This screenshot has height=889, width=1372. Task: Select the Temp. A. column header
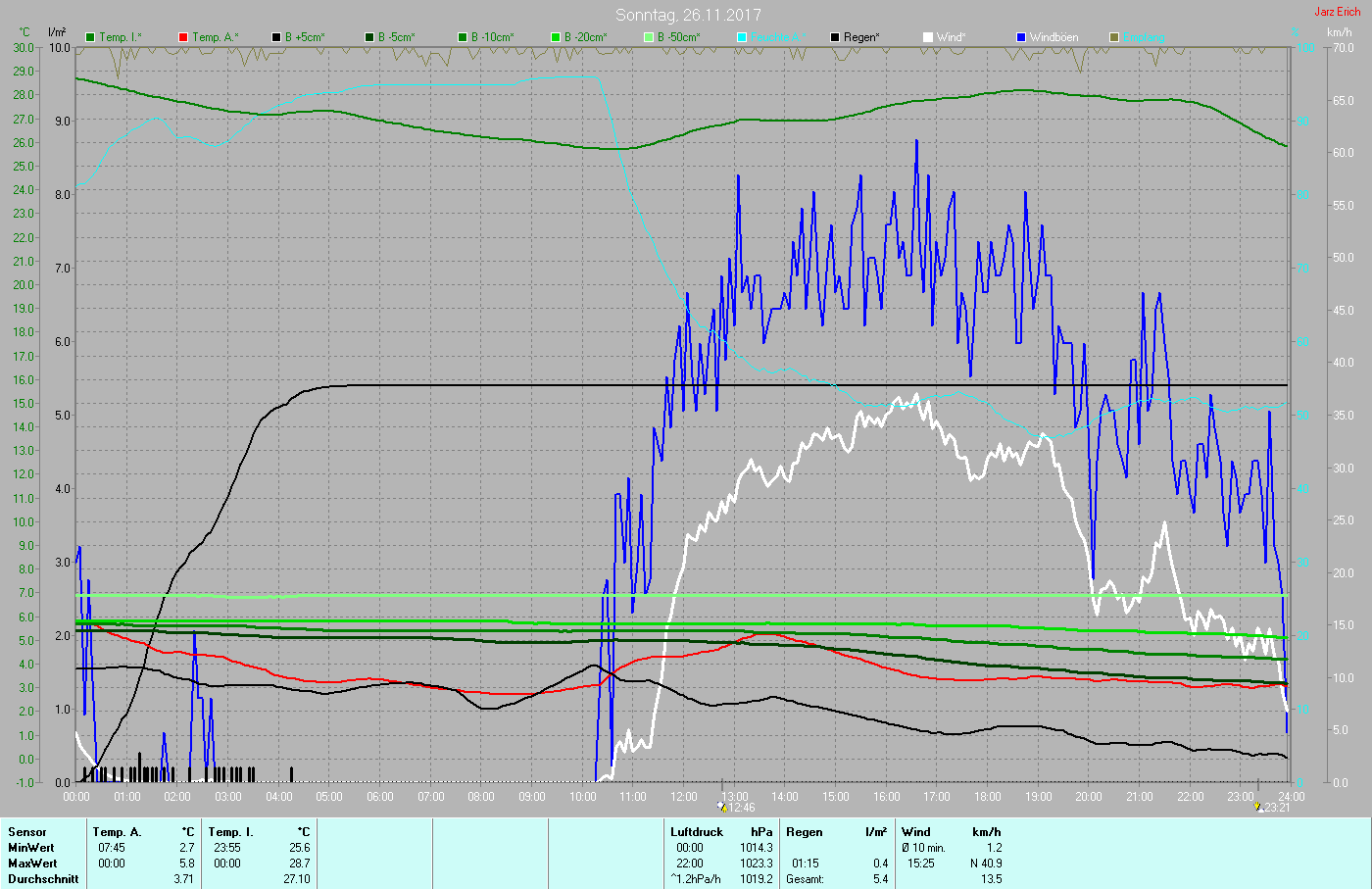(117, 832)
